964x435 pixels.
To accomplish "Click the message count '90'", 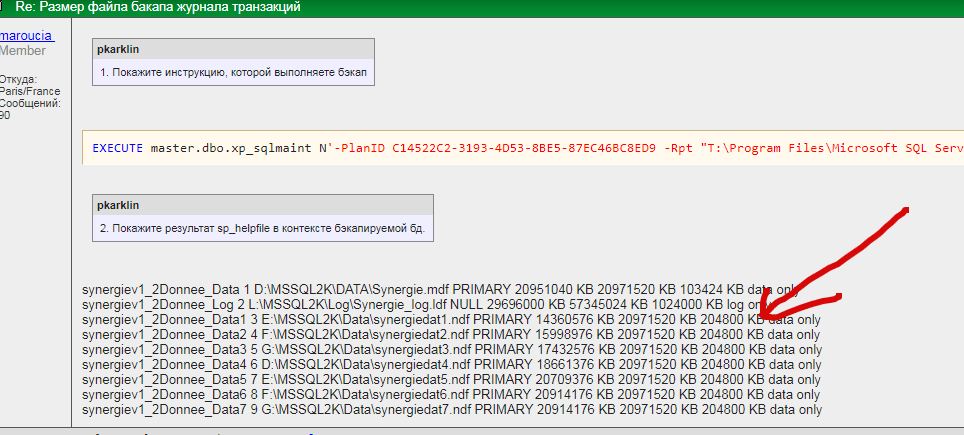I will [6, 115].
